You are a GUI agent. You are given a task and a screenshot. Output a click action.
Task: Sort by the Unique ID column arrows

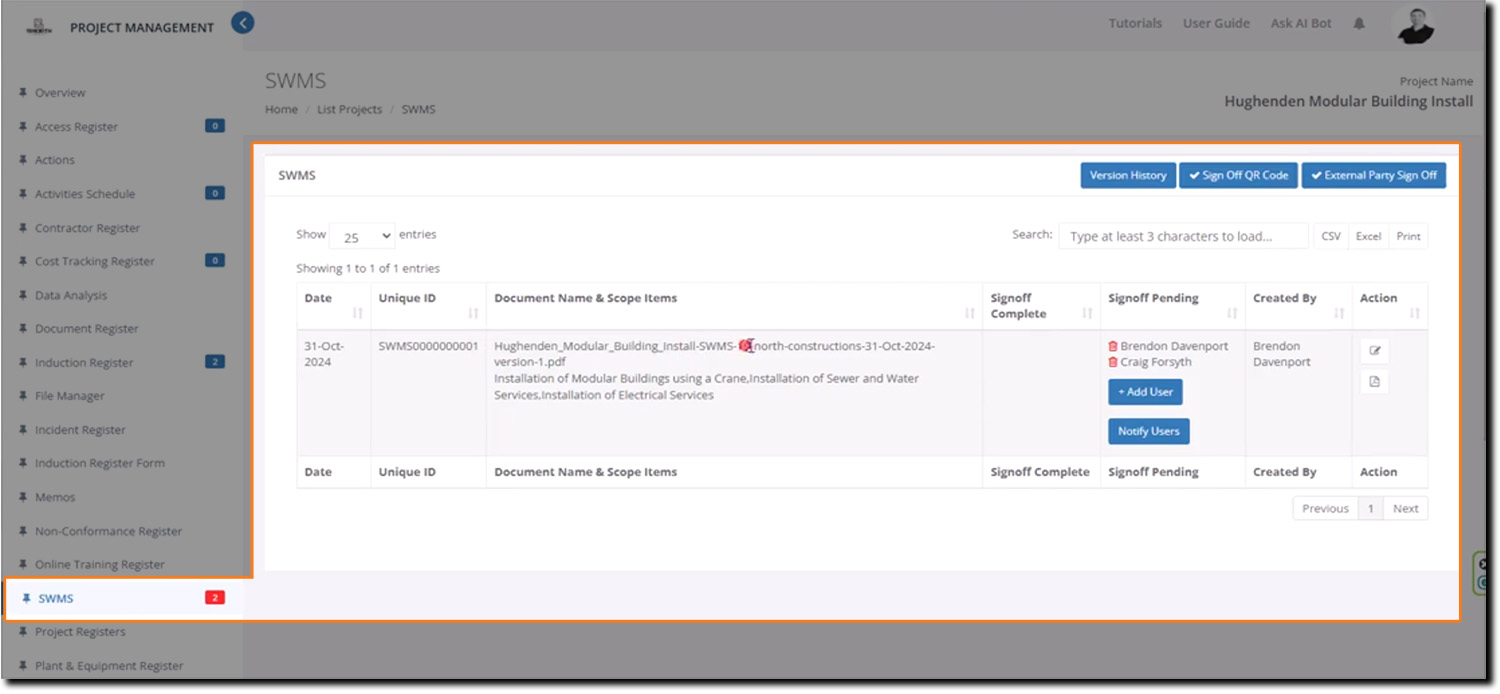point(473,313)
